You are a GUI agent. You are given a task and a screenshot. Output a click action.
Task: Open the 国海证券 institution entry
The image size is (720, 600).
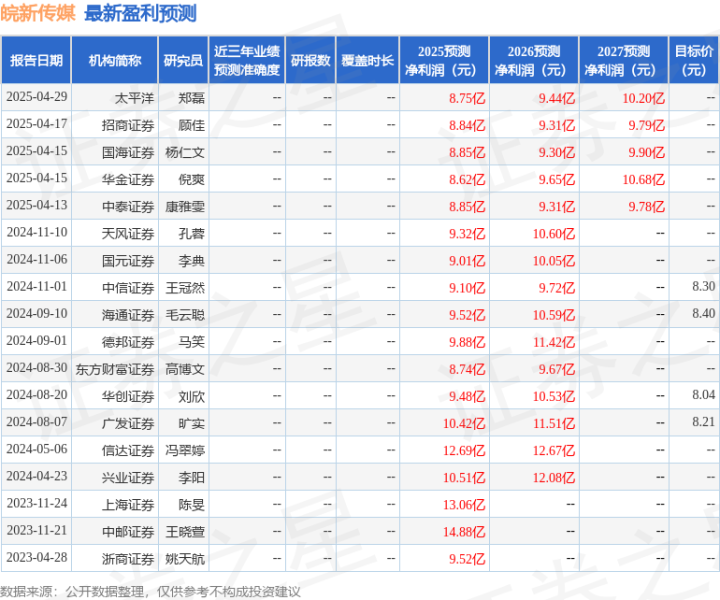pos(128,152)
